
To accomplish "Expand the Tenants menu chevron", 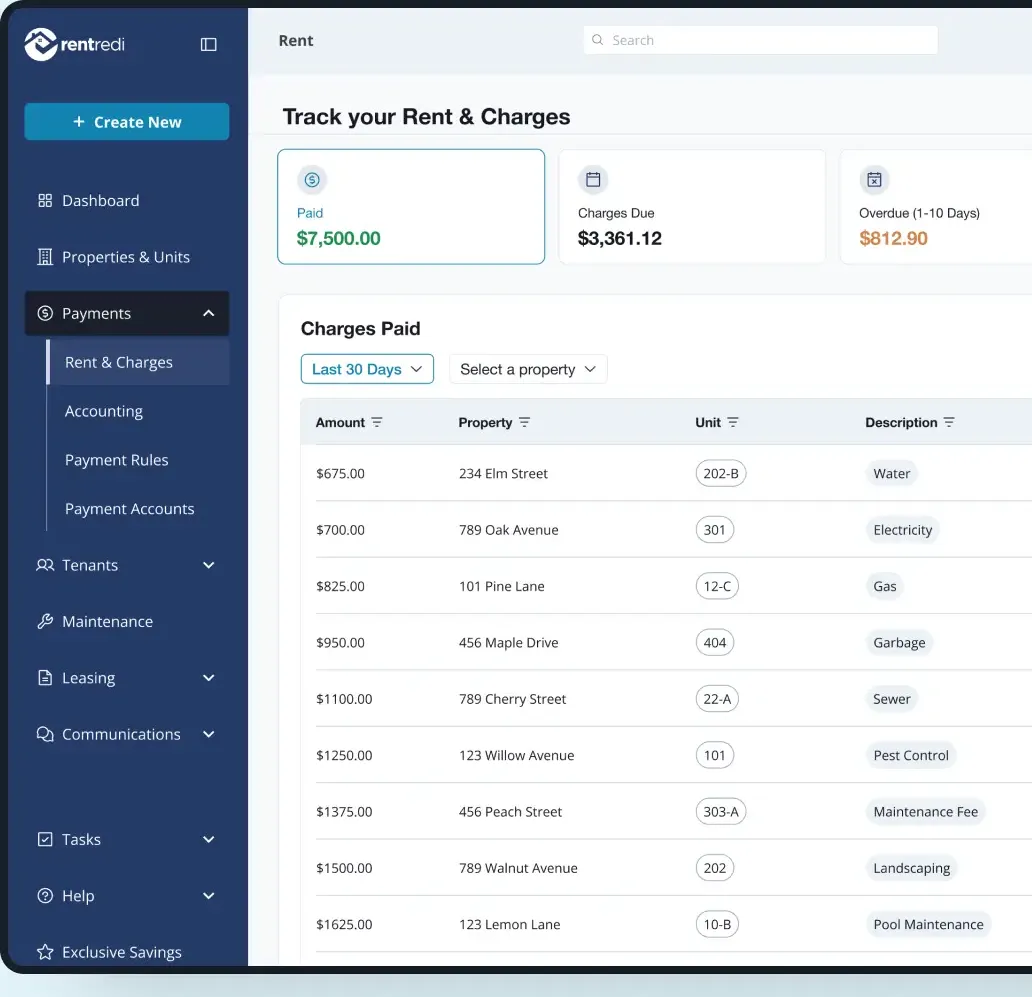I will pos(209,565).
